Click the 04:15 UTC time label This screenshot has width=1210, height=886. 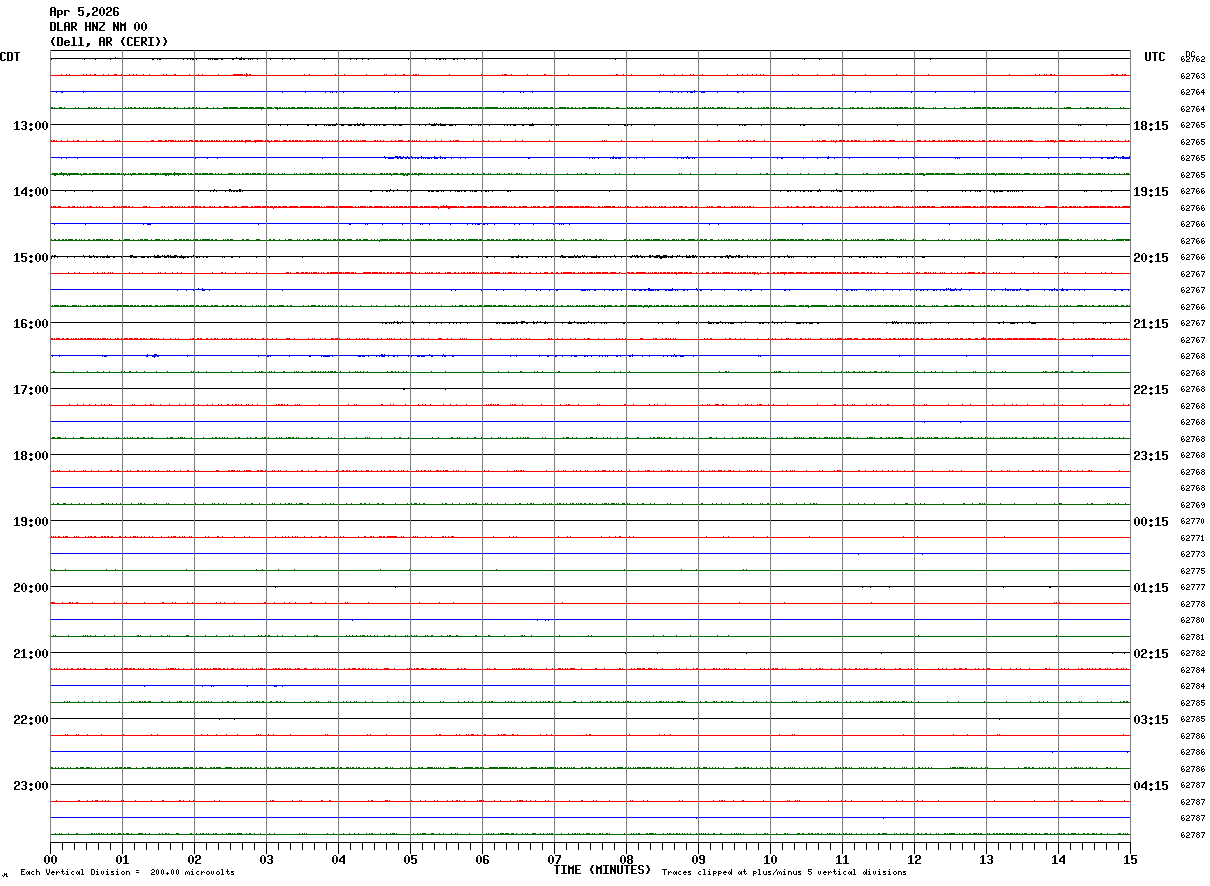click(1150, 786)
